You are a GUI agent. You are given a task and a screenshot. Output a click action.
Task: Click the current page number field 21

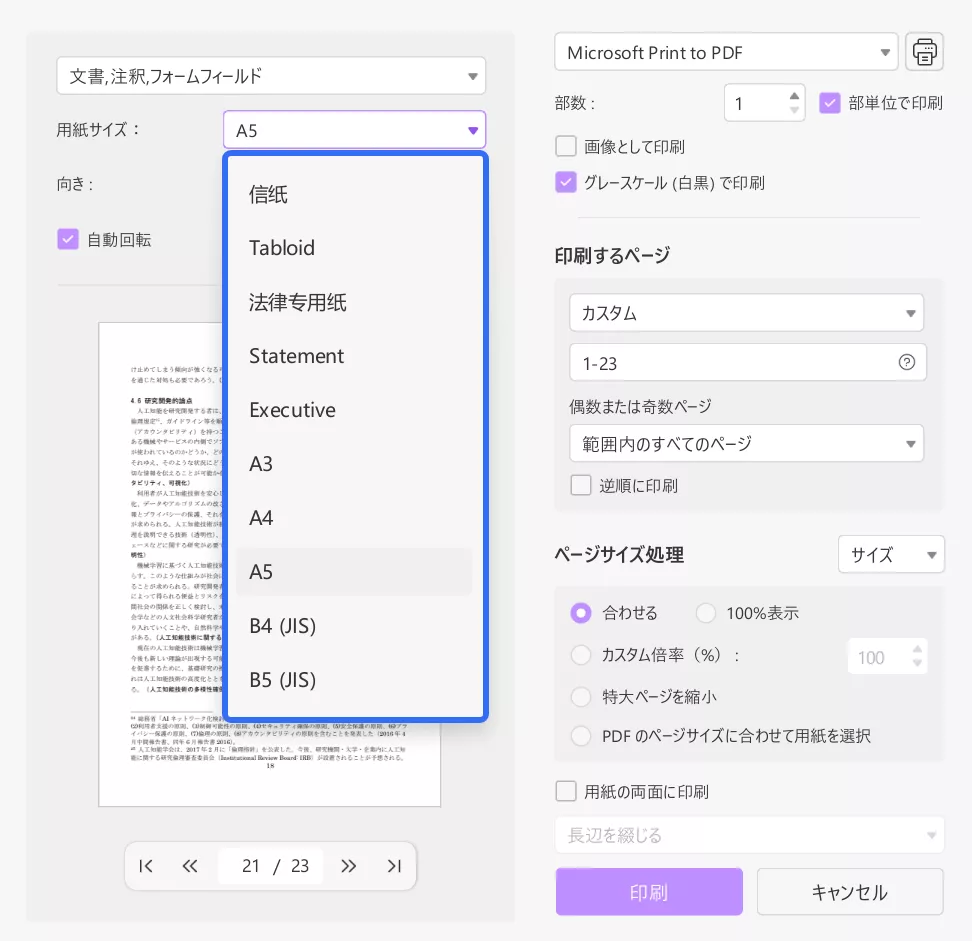tap(250, 866)
